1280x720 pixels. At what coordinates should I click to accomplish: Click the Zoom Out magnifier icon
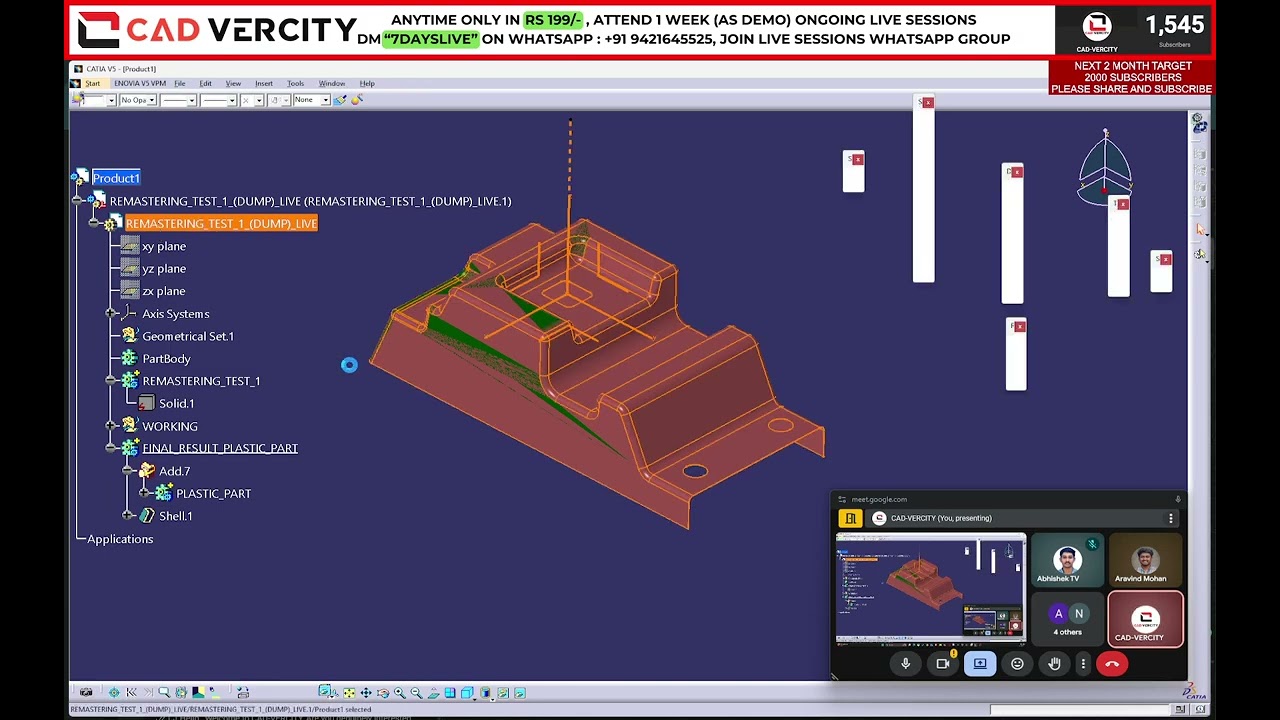416,692
